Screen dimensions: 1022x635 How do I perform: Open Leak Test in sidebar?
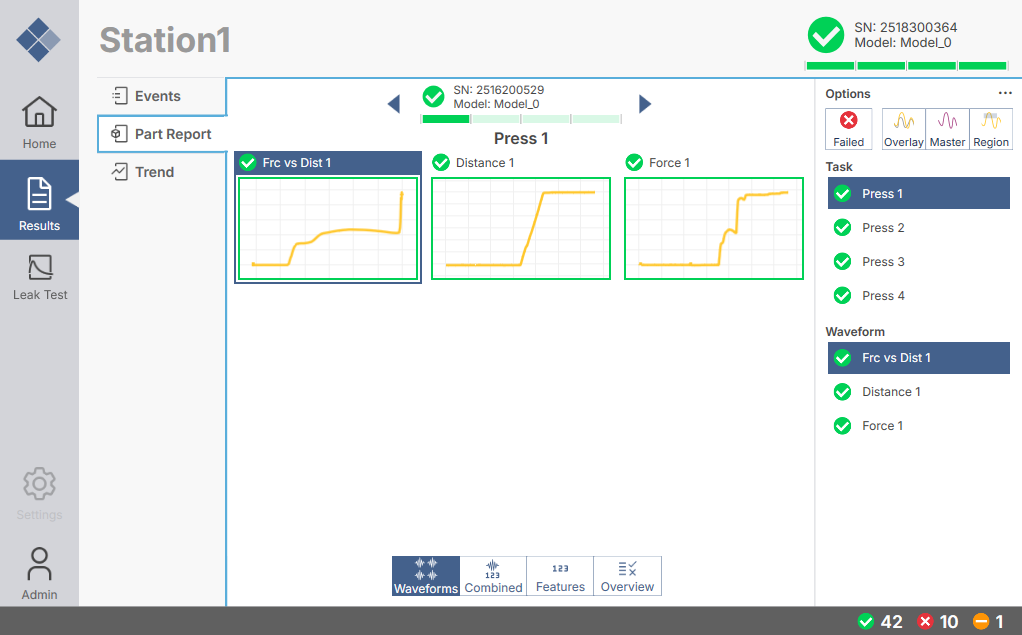point(39,278)
